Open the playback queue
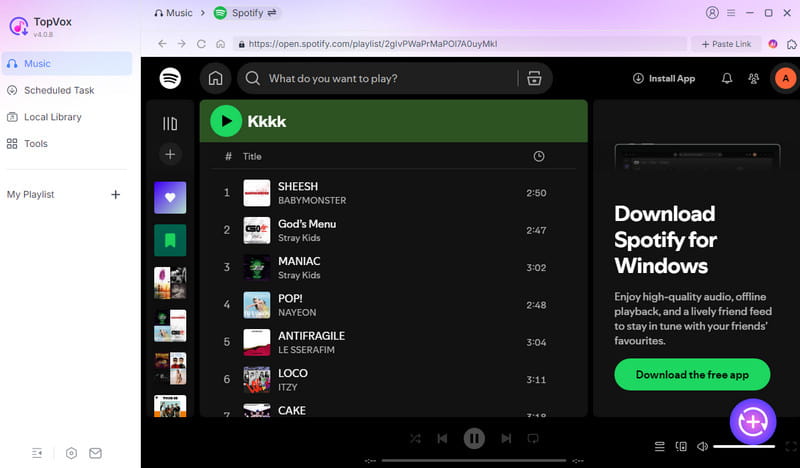This screenshot has width=800, height=468. click(659, 447)
